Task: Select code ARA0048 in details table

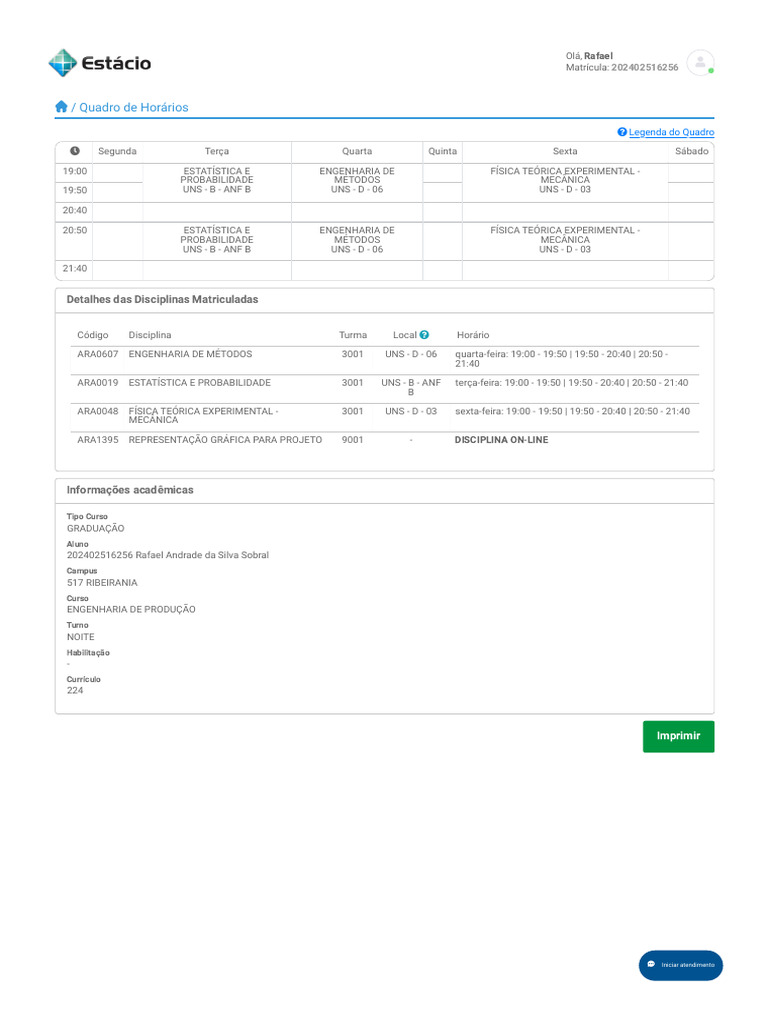Action: pyautogui.click(x=98, y=411)
